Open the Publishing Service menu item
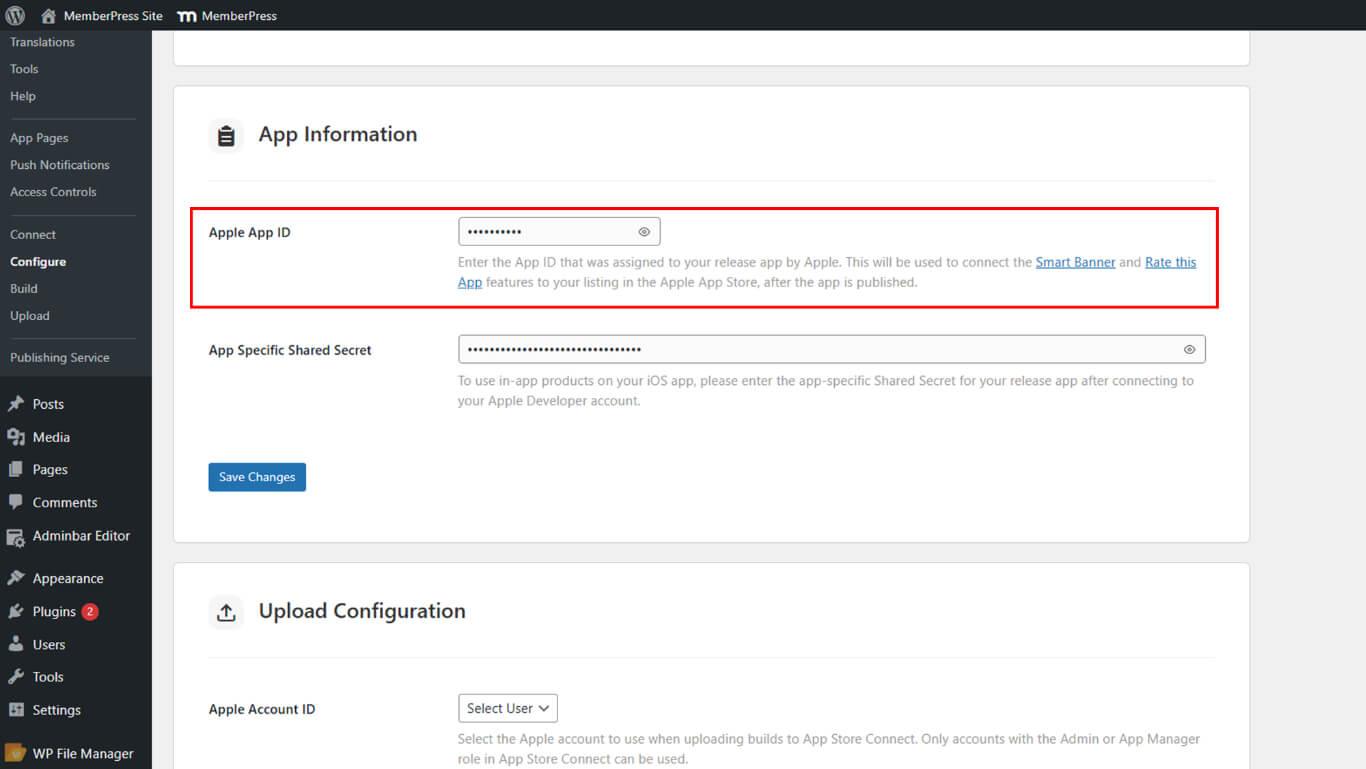The width and height of the screenshot is (1366, 769). point(60,358)
